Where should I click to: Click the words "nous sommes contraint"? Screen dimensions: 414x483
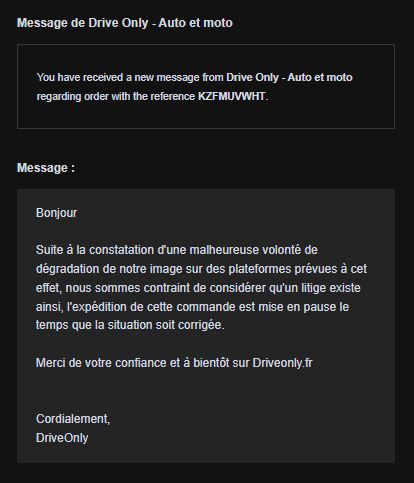click(x=128, y=288)
